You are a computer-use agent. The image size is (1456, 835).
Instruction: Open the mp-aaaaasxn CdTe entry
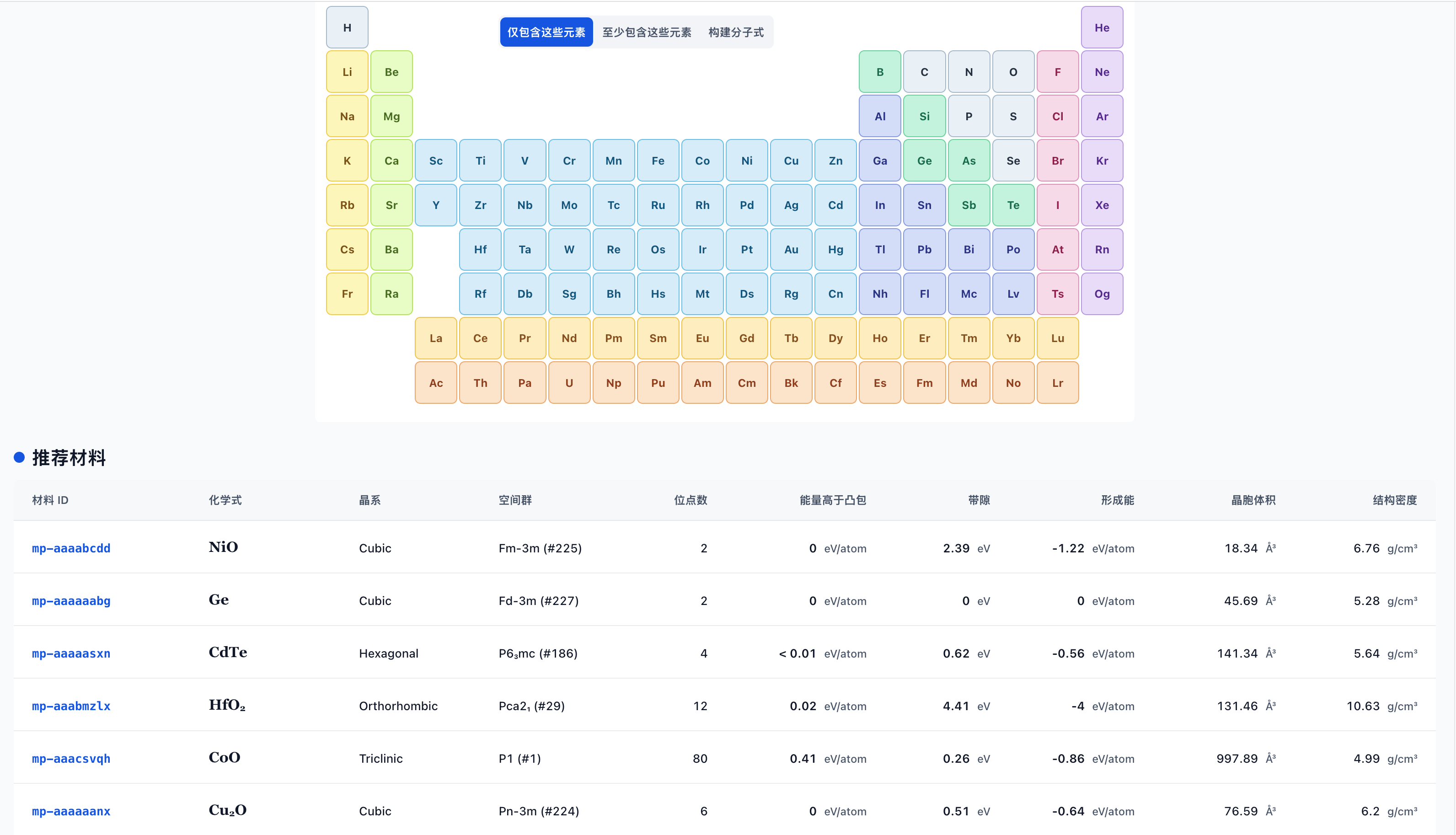tap(71, 654)
